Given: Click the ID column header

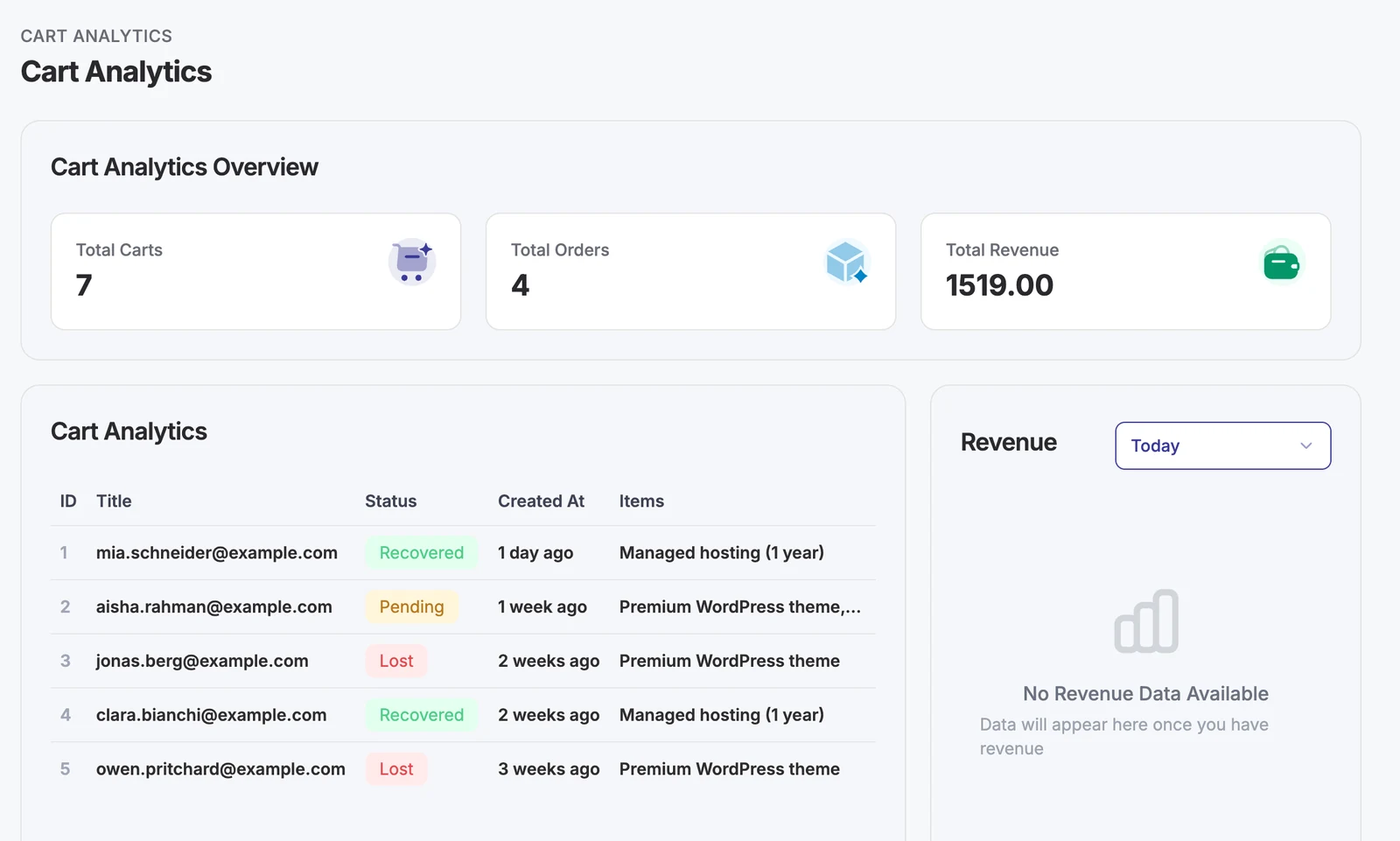Looking at the screenshot, I should coord(68,501).
